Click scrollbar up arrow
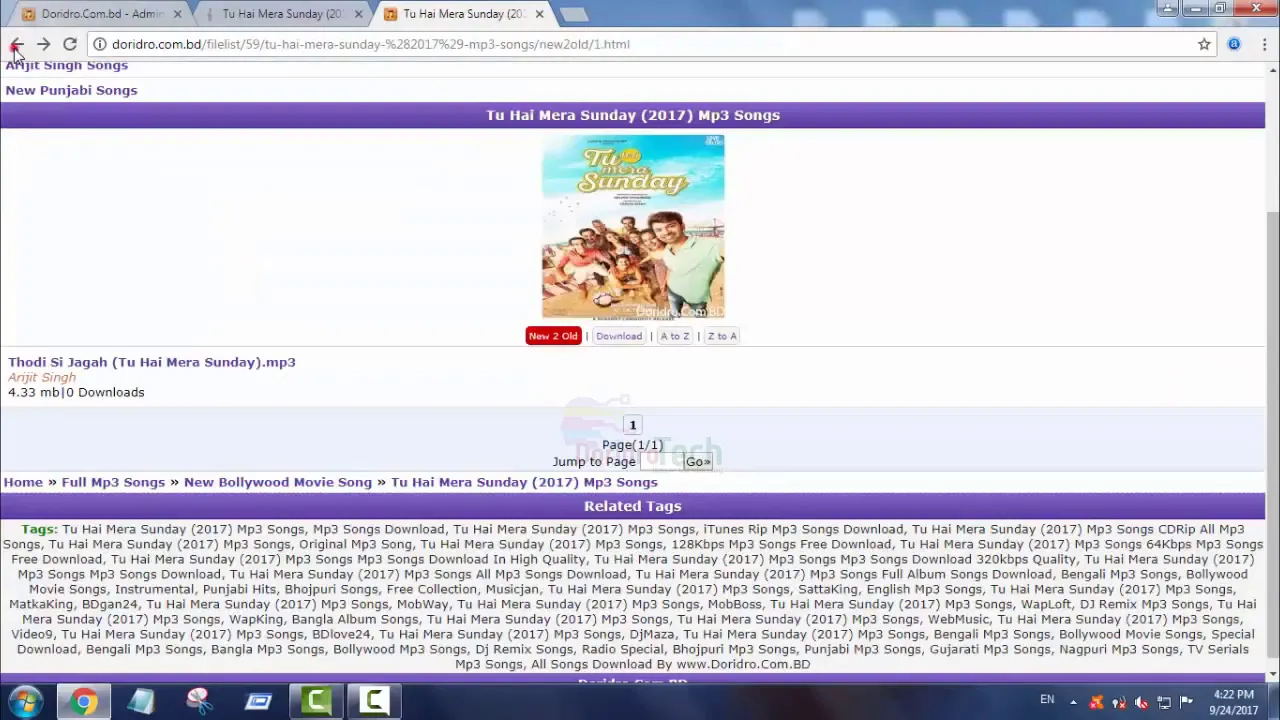This screenshot has width=1280, height=720. [x=1272, y=69]
